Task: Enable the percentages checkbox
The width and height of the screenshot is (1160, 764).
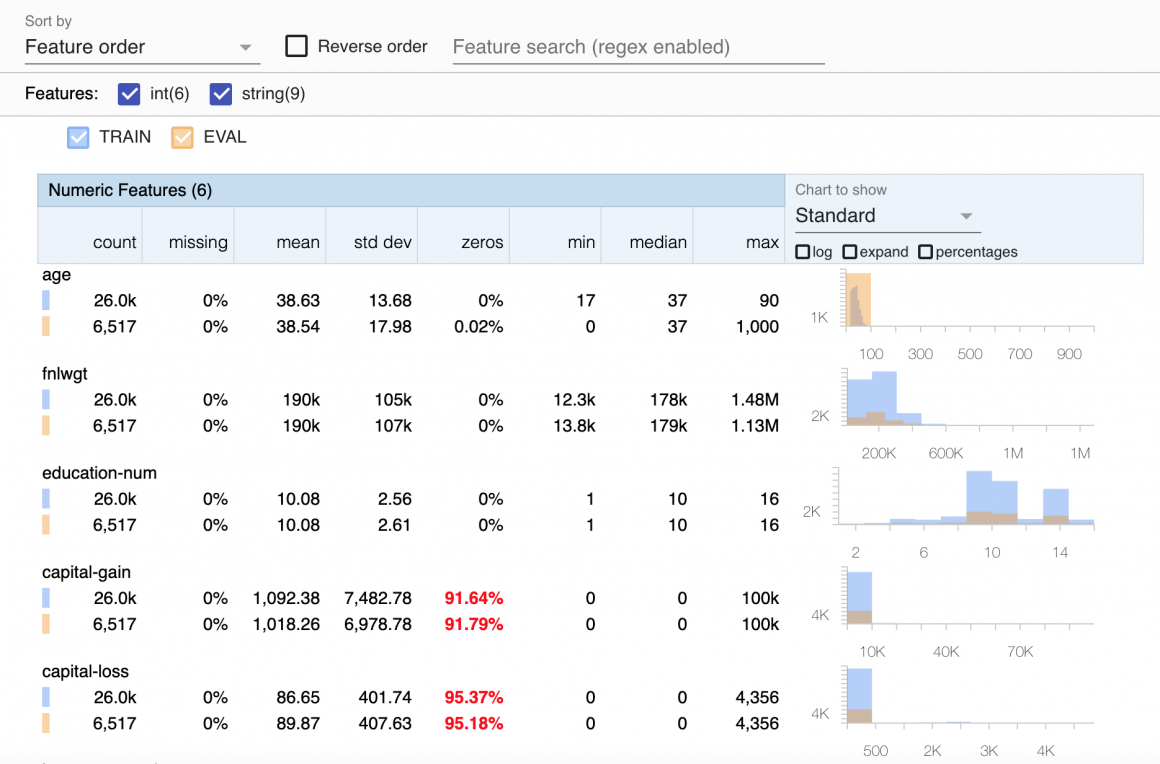Action: click(925, 252)
